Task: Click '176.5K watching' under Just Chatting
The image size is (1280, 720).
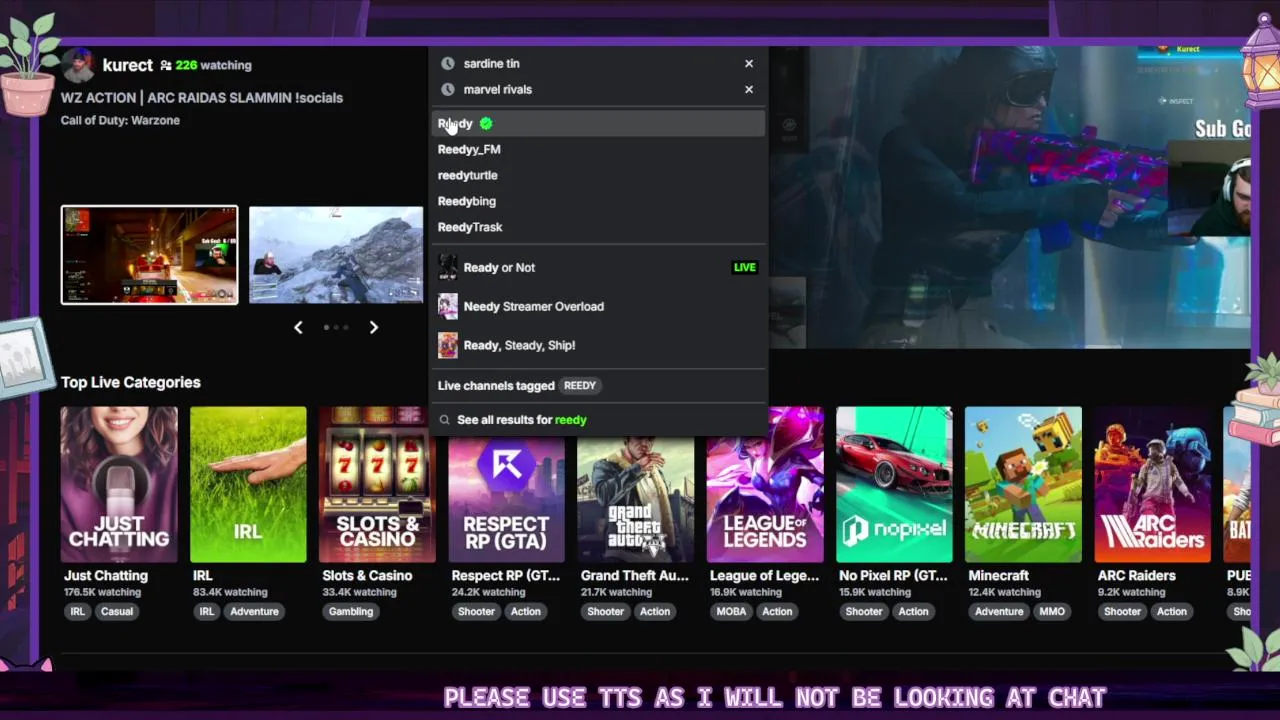Action: [x=103, y=592]
